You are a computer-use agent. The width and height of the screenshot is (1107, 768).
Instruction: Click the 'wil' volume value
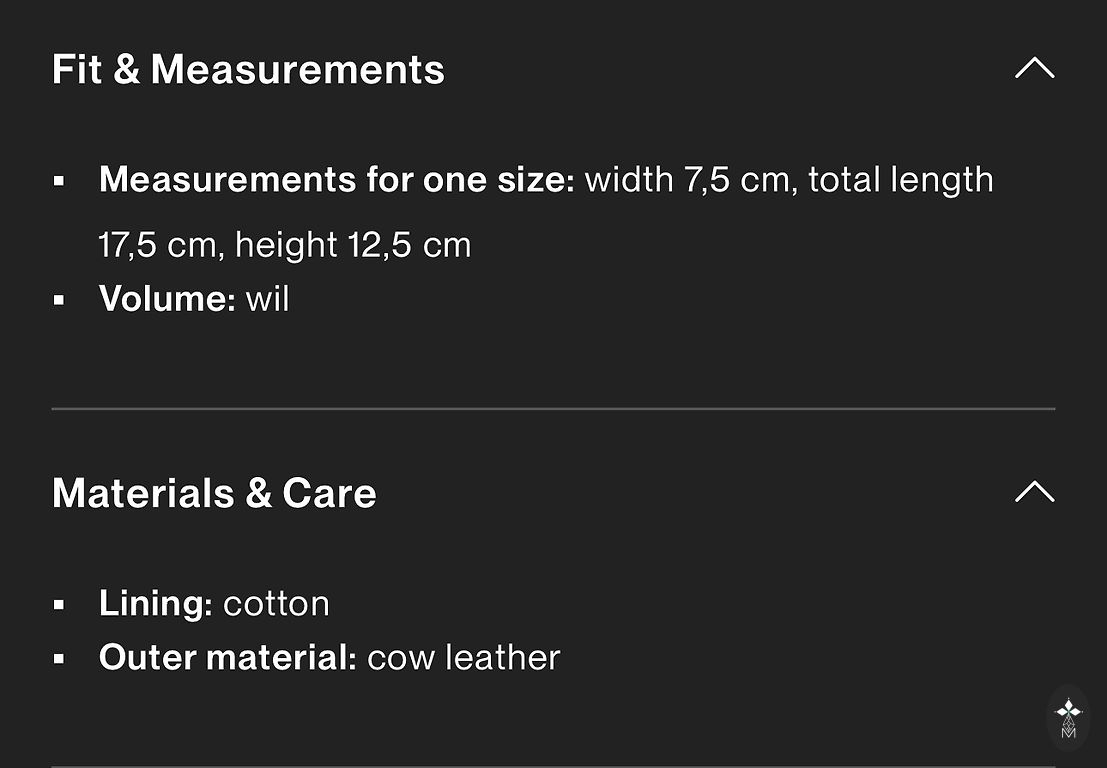click(x=267, y=299)
